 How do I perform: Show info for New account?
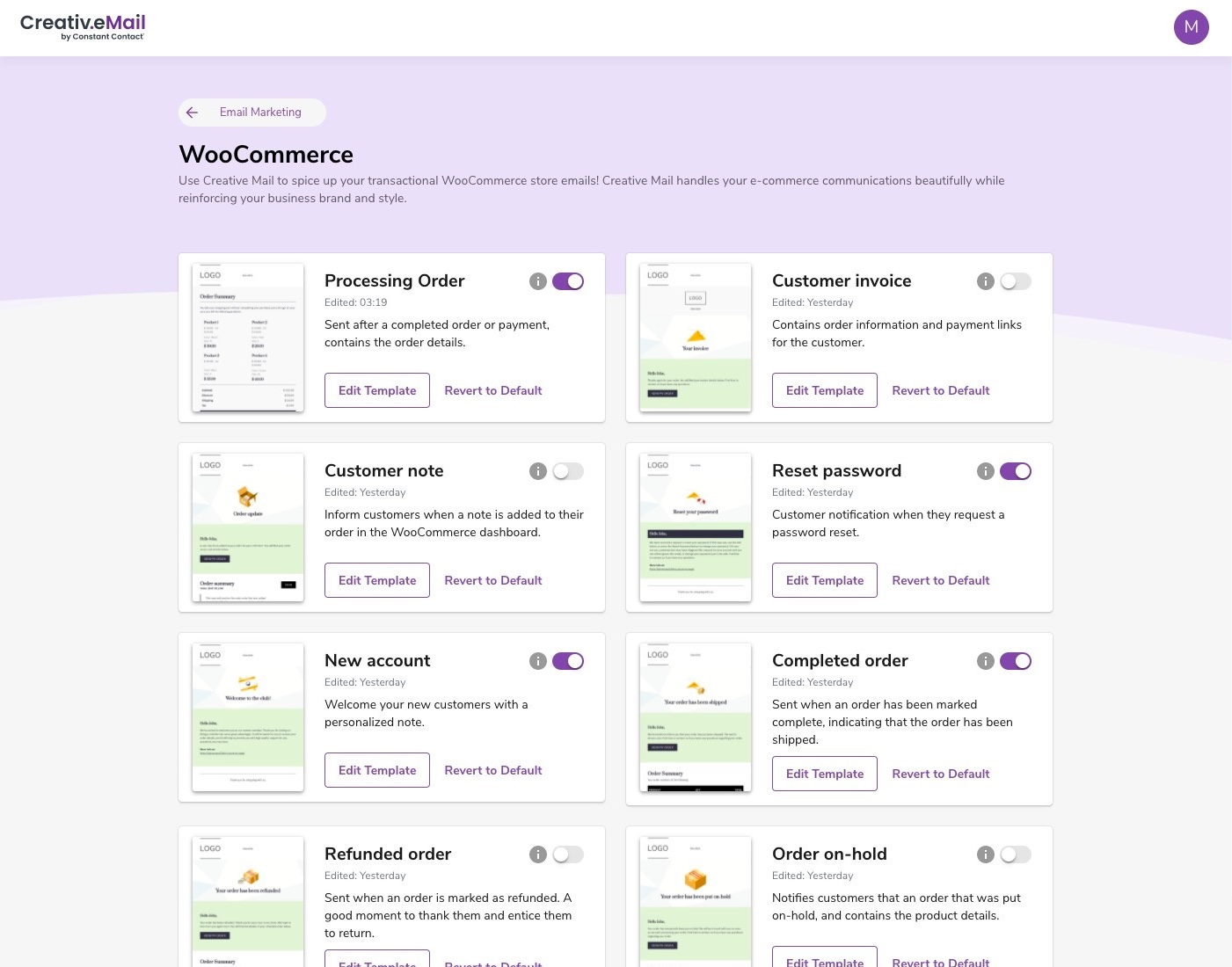(538, 661)
